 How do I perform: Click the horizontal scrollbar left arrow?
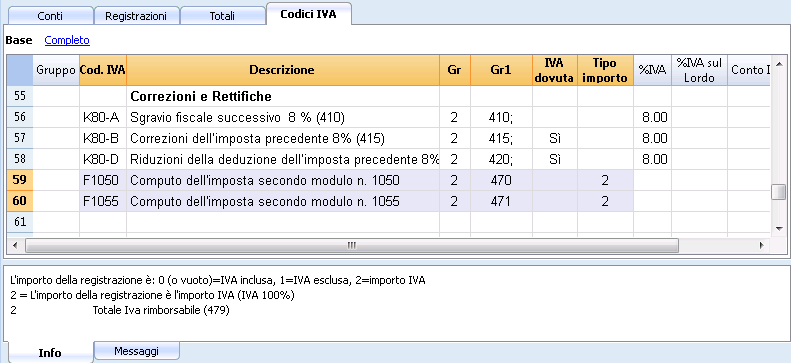coord(15,246)
